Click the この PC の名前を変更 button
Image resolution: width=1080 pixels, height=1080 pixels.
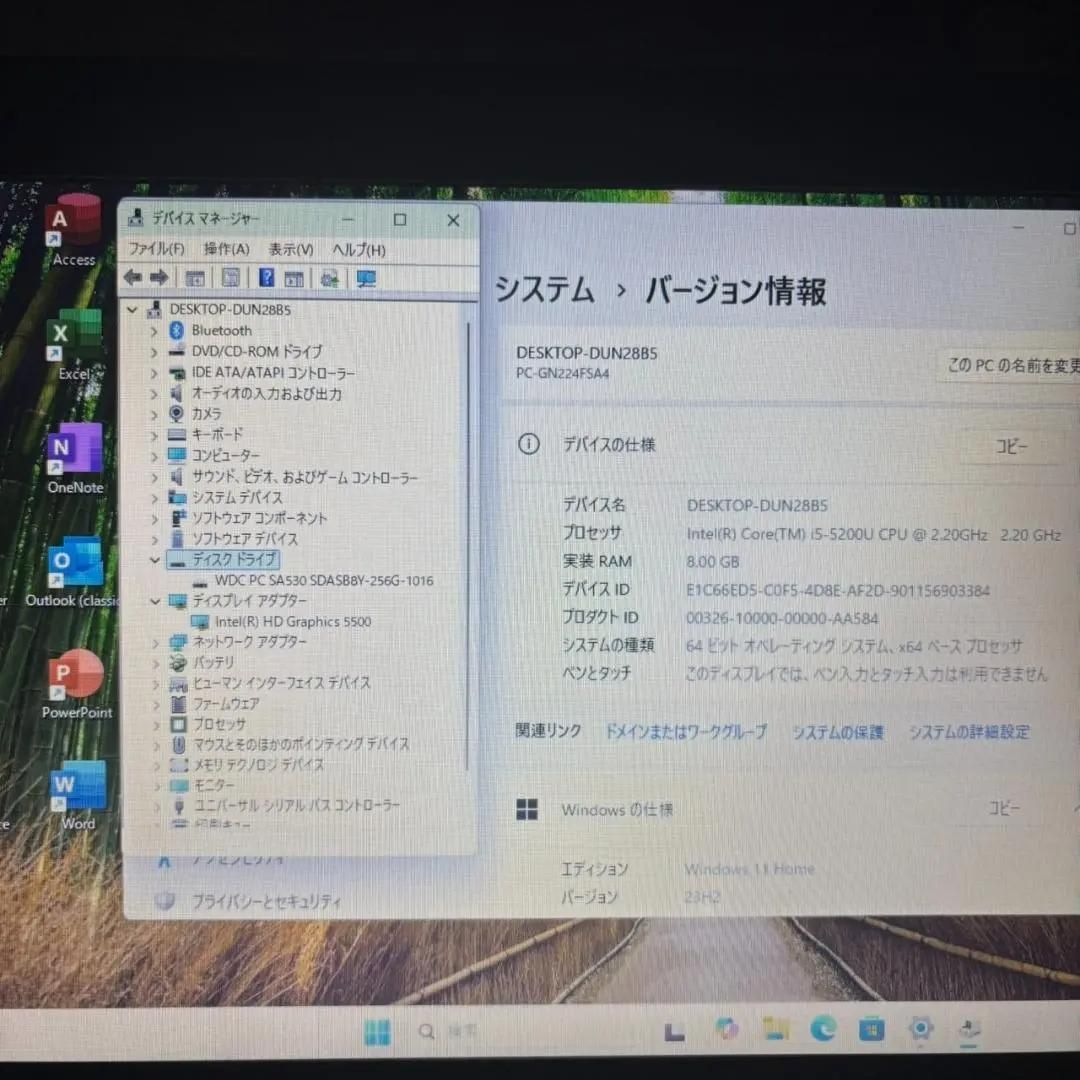[x=1010, y=365]
